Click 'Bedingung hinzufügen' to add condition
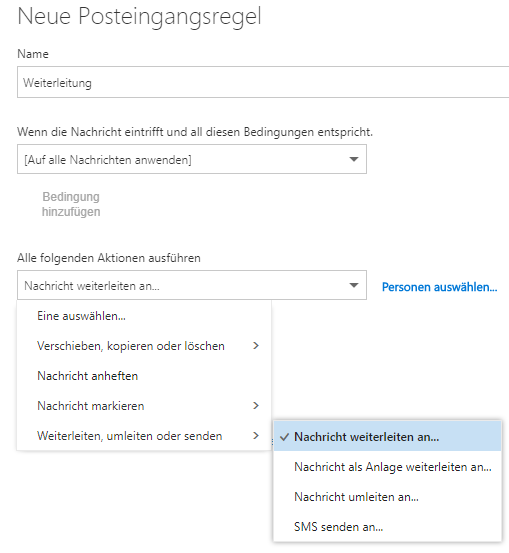 tap(71, 204)
